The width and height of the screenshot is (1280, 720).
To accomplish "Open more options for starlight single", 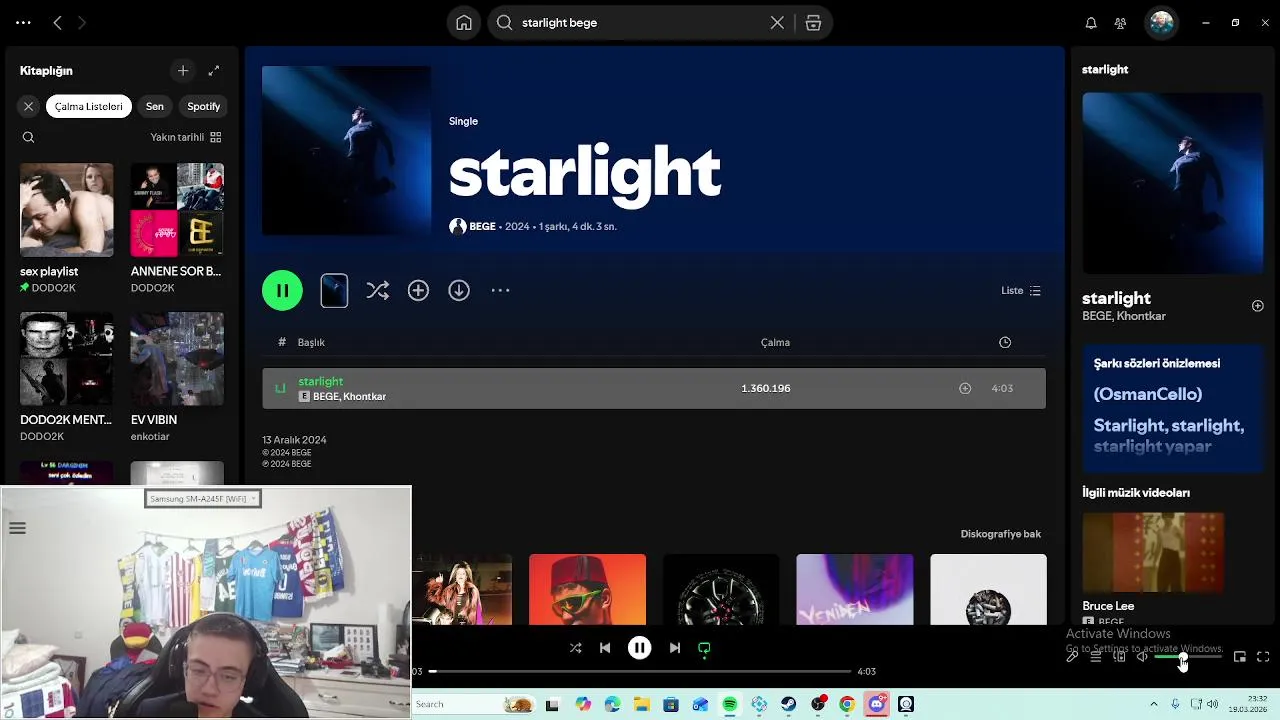I will click(500, 290).
